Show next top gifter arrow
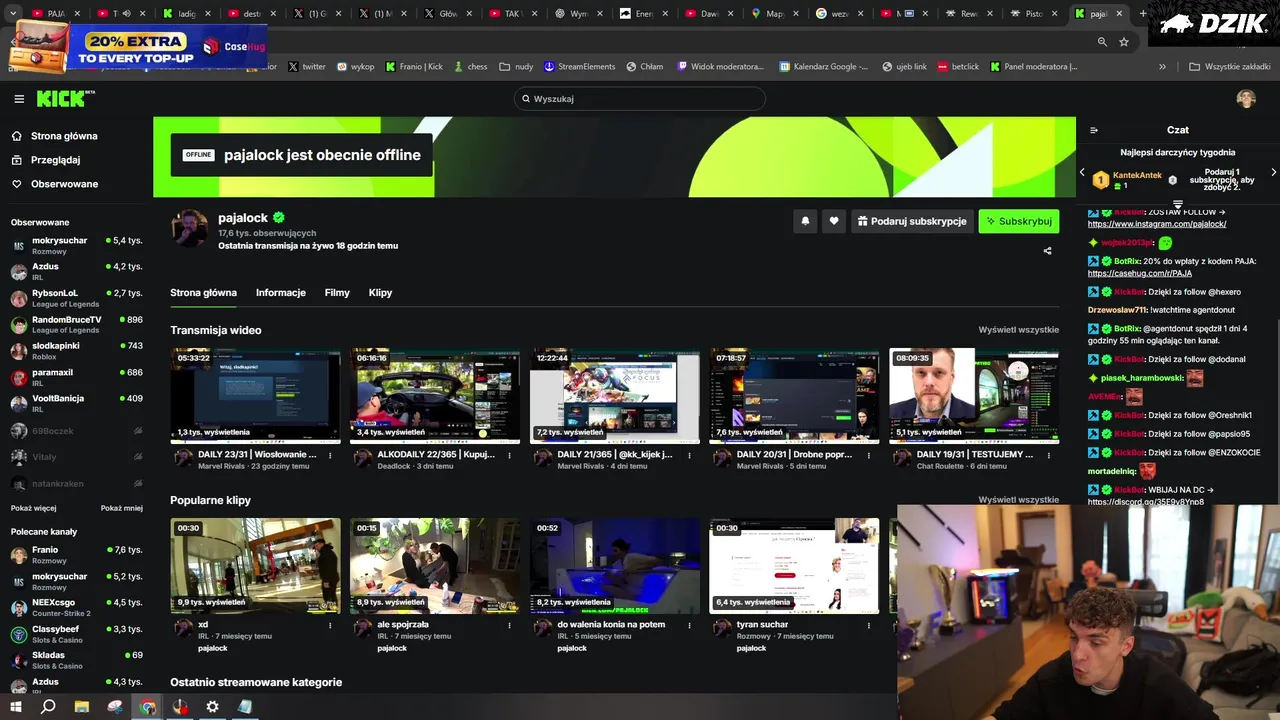Image resolution: width=1280 pixels, height=720 pixels. [x=1273, y=173]
